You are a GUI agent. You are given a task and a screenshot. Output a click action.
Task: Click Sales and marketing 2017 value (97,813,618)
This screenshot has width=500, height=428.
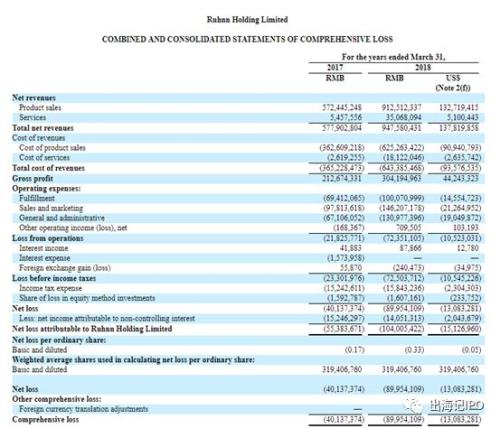pos(344,208)
